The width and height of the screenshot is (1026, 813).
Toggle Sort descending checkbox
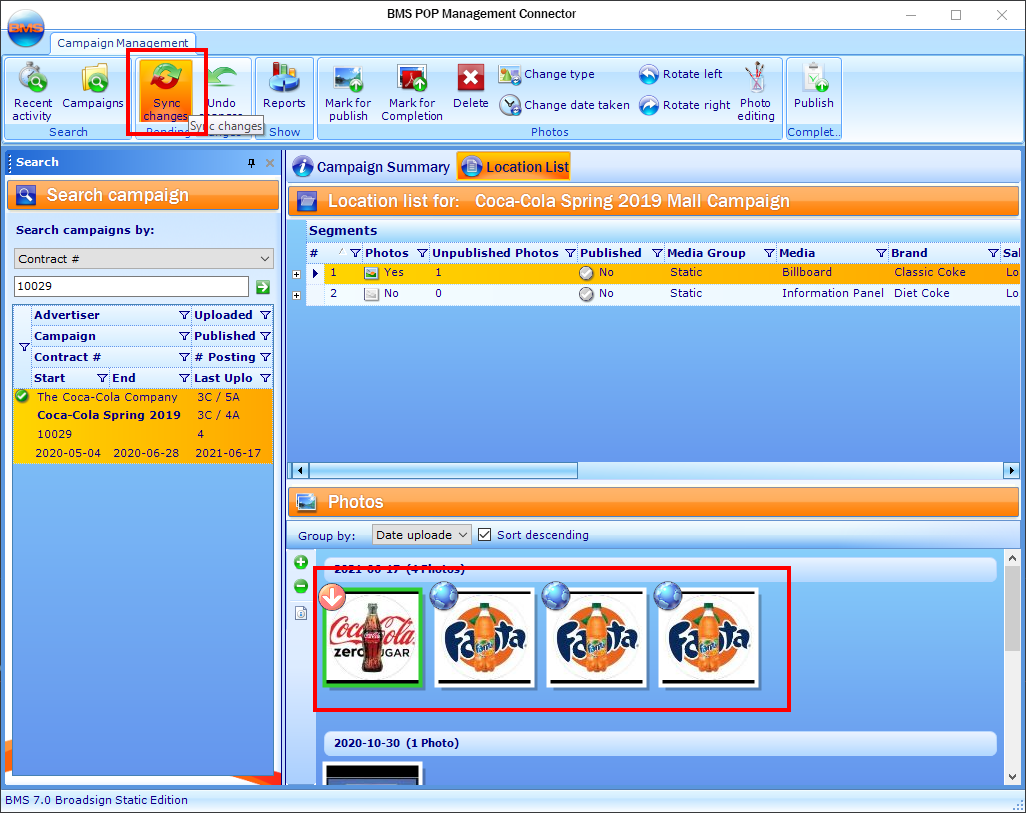click(x=484, y=535)
